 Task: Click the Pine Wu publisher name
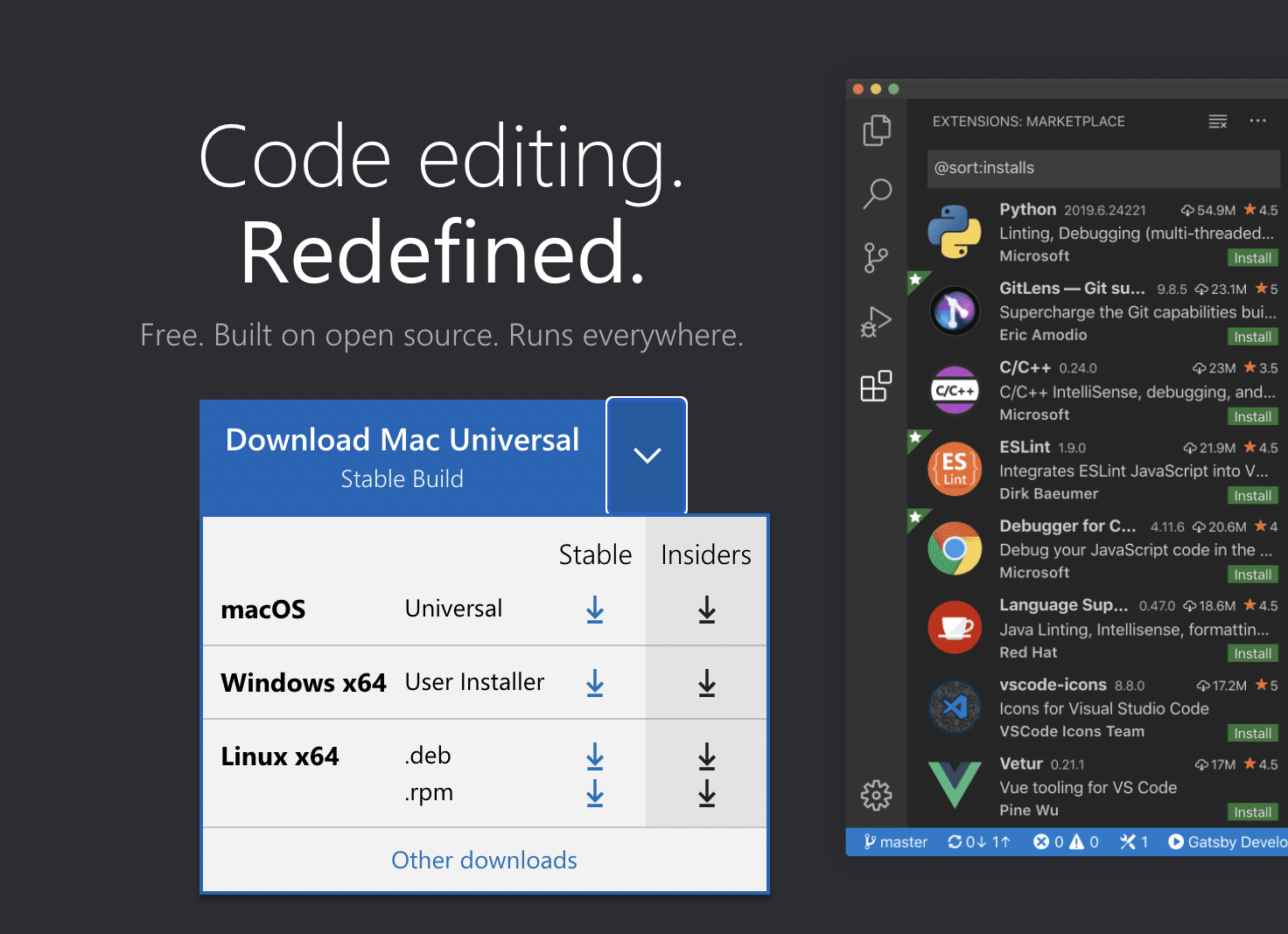coord(1029,811)
